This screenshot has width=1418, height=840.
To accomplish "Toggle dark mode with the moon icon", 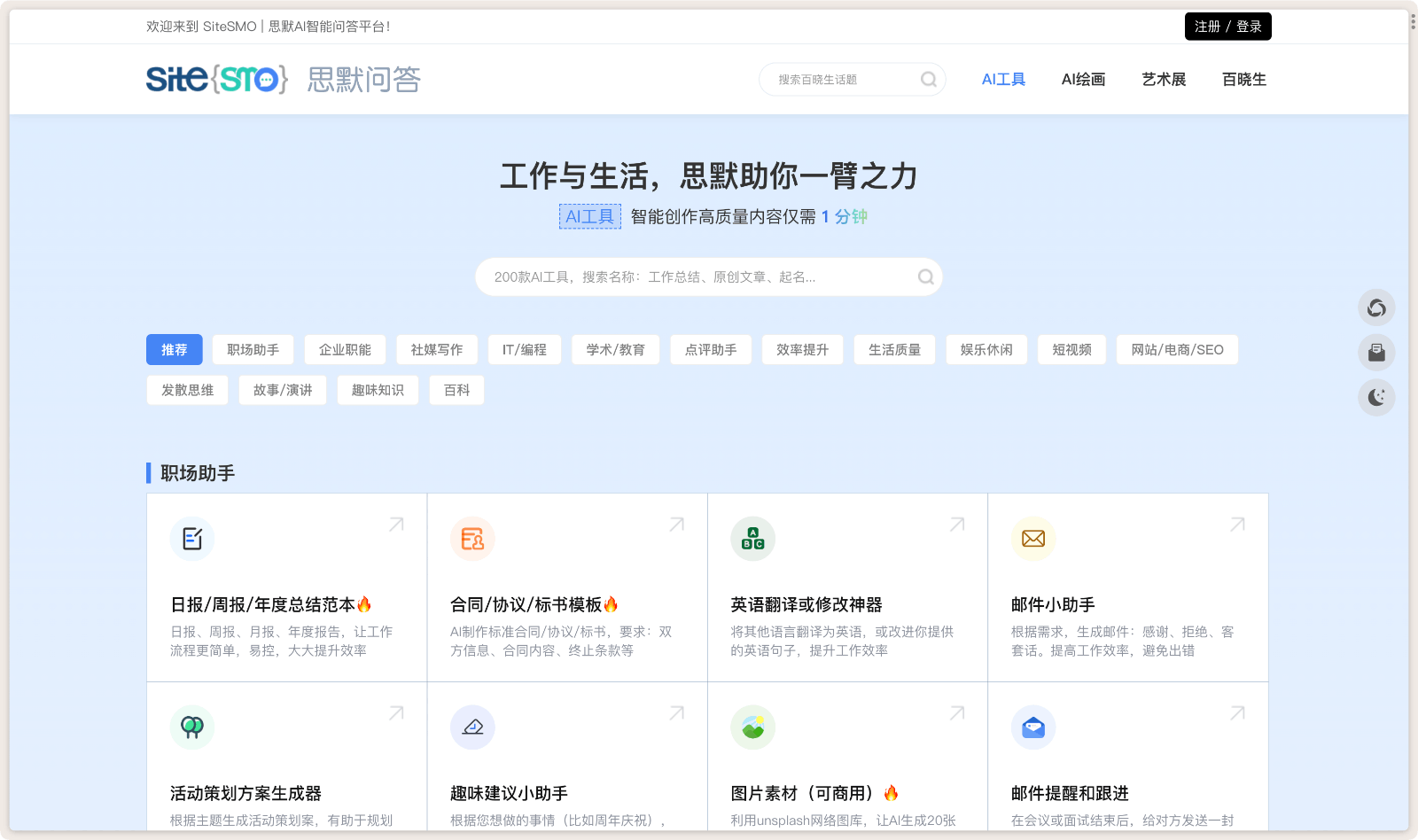I will [x=1375, y=396].
